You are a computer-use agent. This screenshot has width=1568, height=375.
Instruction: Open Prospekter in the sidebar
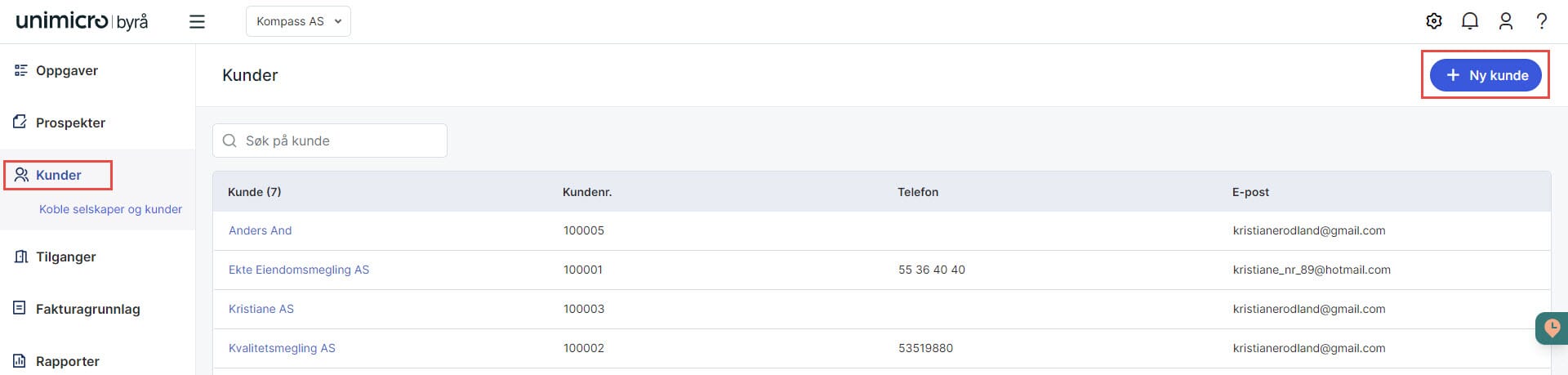[x=70, y=123]
